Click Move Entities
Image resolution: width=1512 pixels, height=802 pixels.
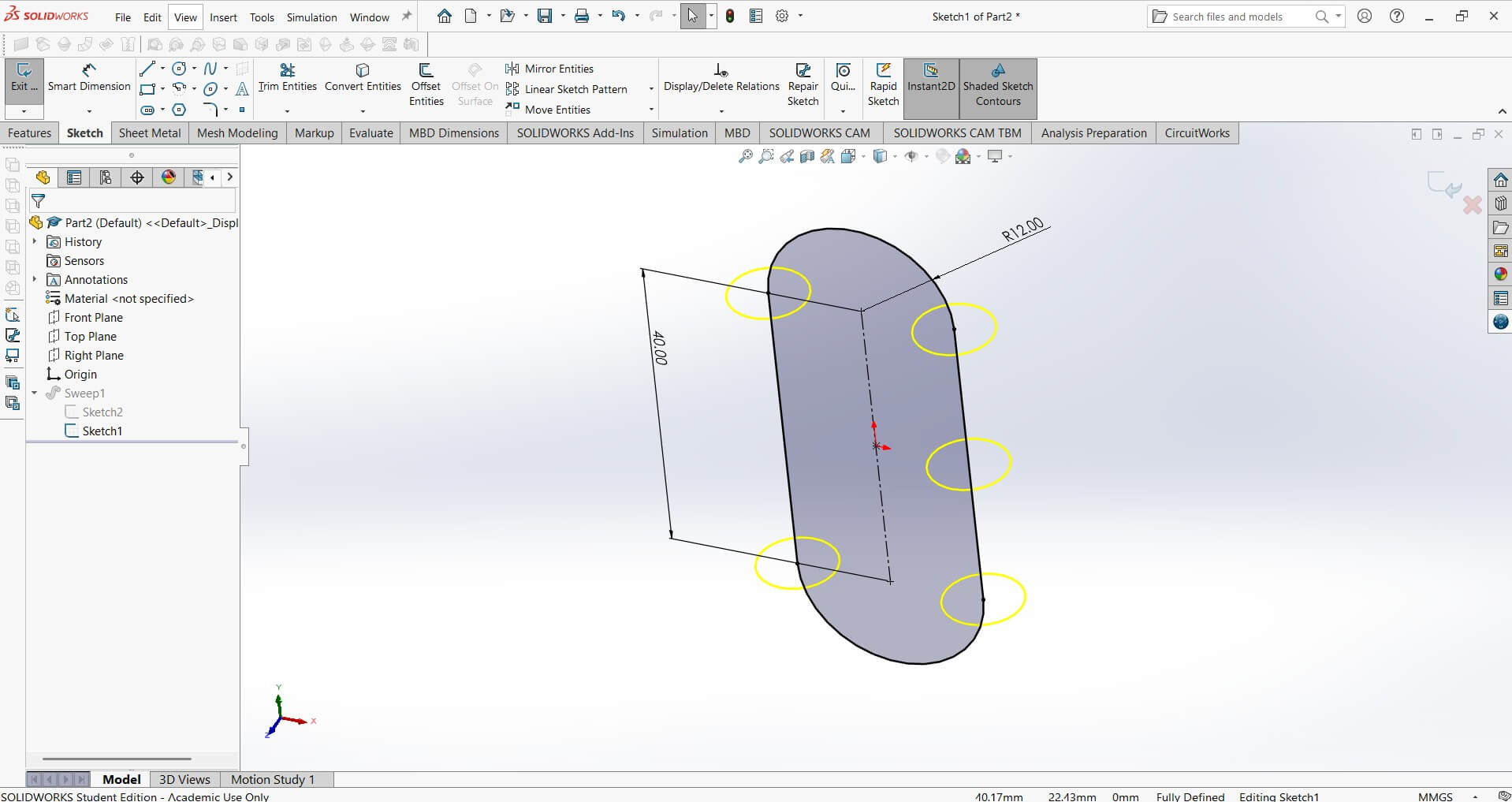pyautogui.click(x=548, y=110)
